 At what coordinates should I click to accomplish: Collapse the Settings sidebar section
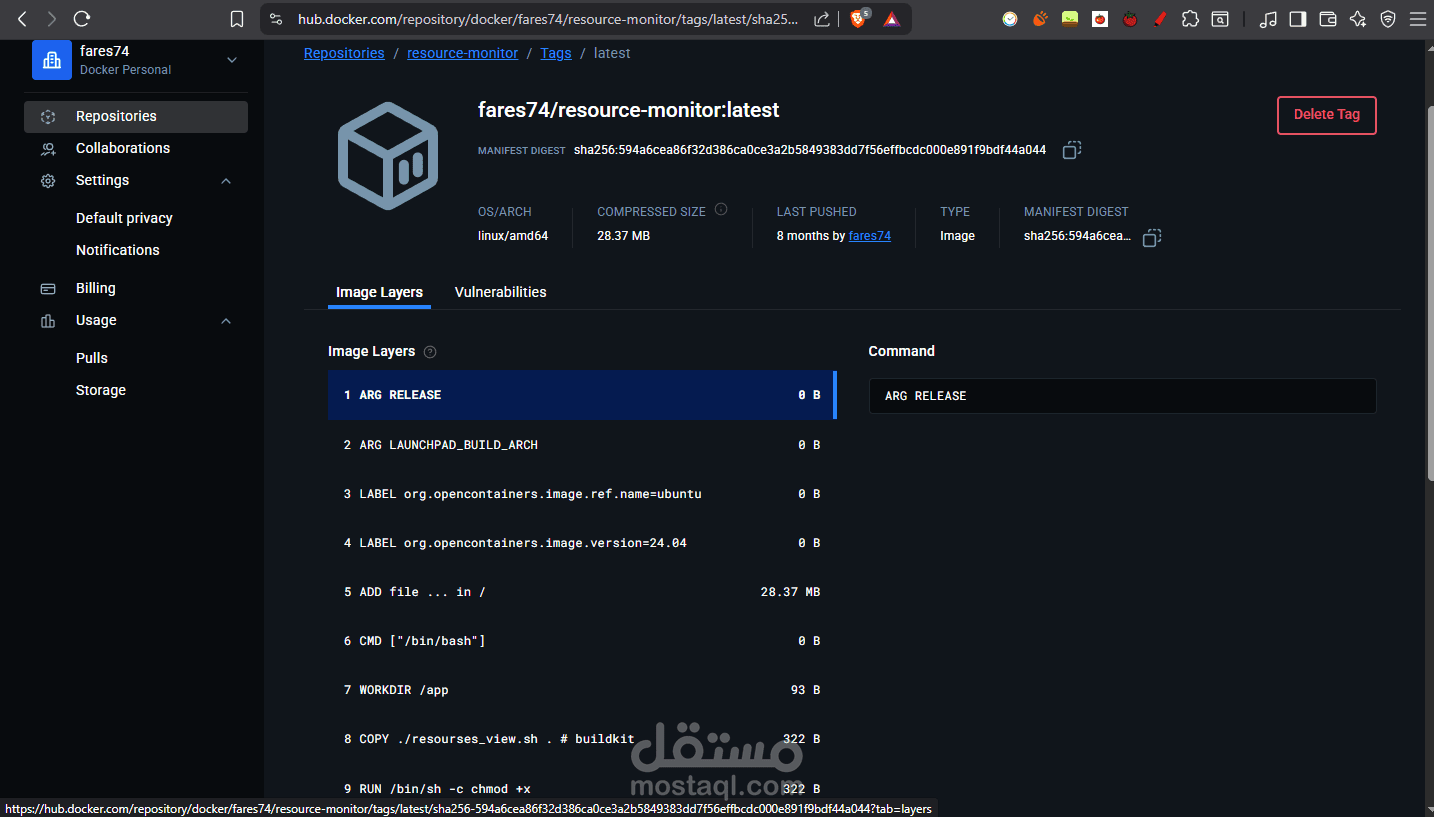[x=226, y=181]
